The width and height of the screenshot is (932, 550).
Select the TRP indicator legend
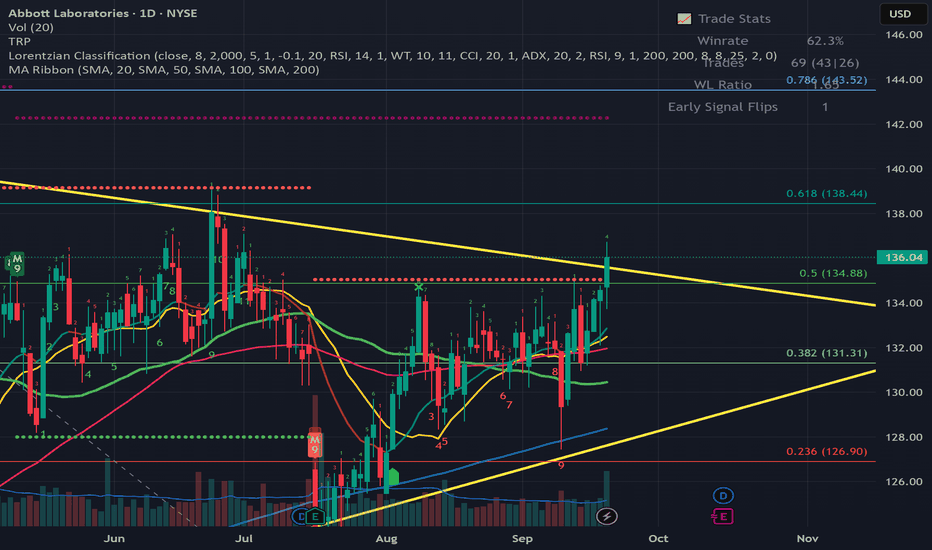click(x=20, y=42)
